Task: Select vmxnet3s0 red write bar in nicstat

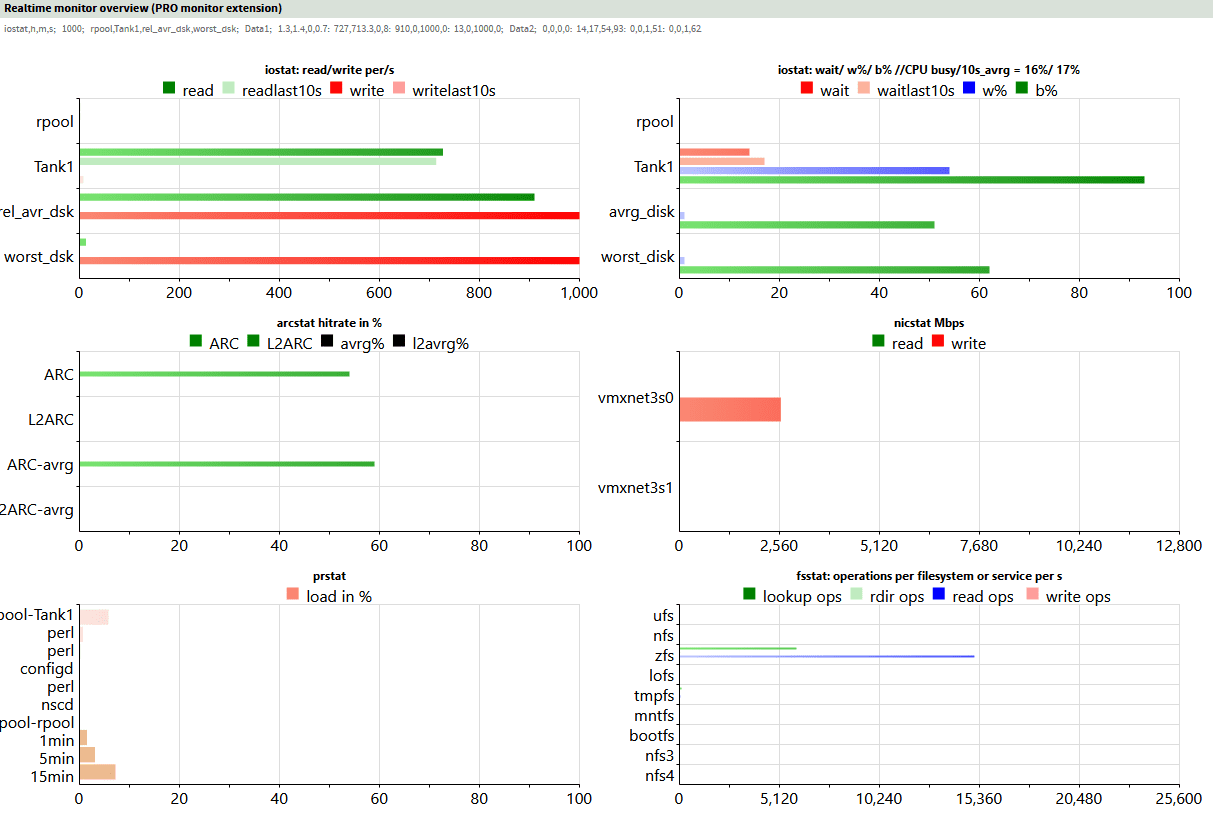Action: pyautogui.click(x=730, y=409)
